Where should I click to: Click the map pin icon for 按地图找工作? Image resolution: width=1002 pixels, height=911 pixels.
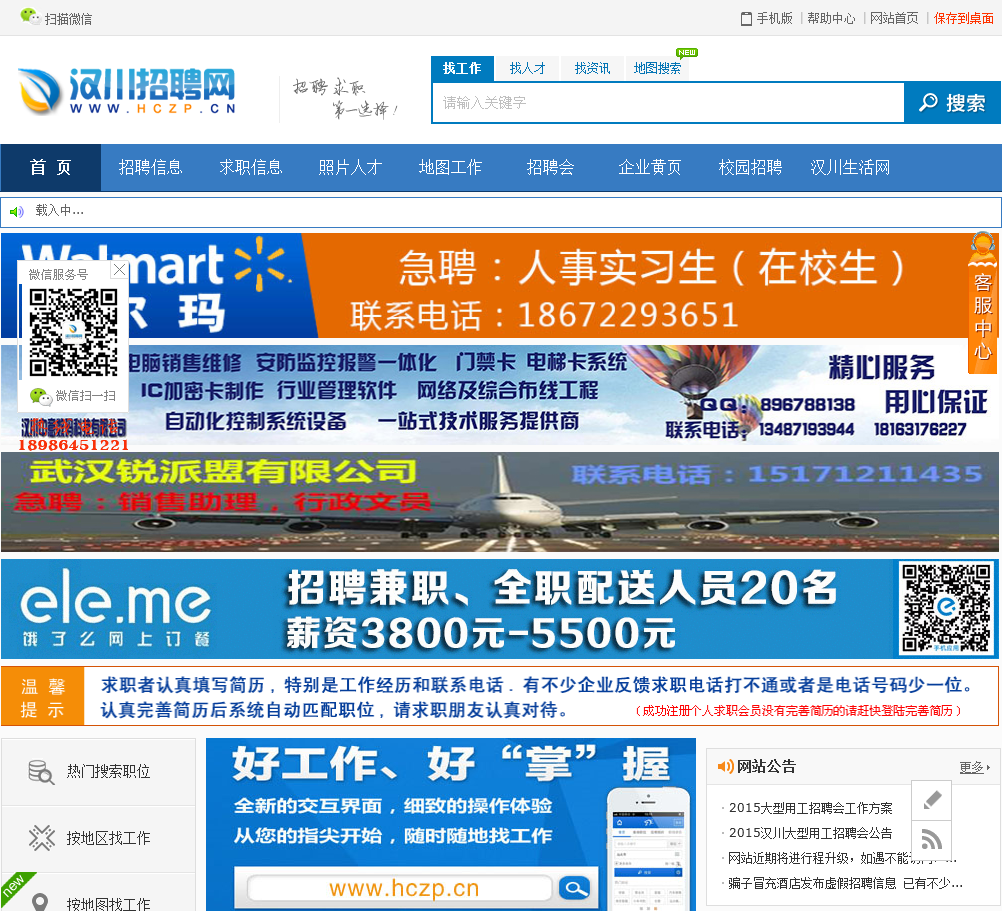point(40,902)
